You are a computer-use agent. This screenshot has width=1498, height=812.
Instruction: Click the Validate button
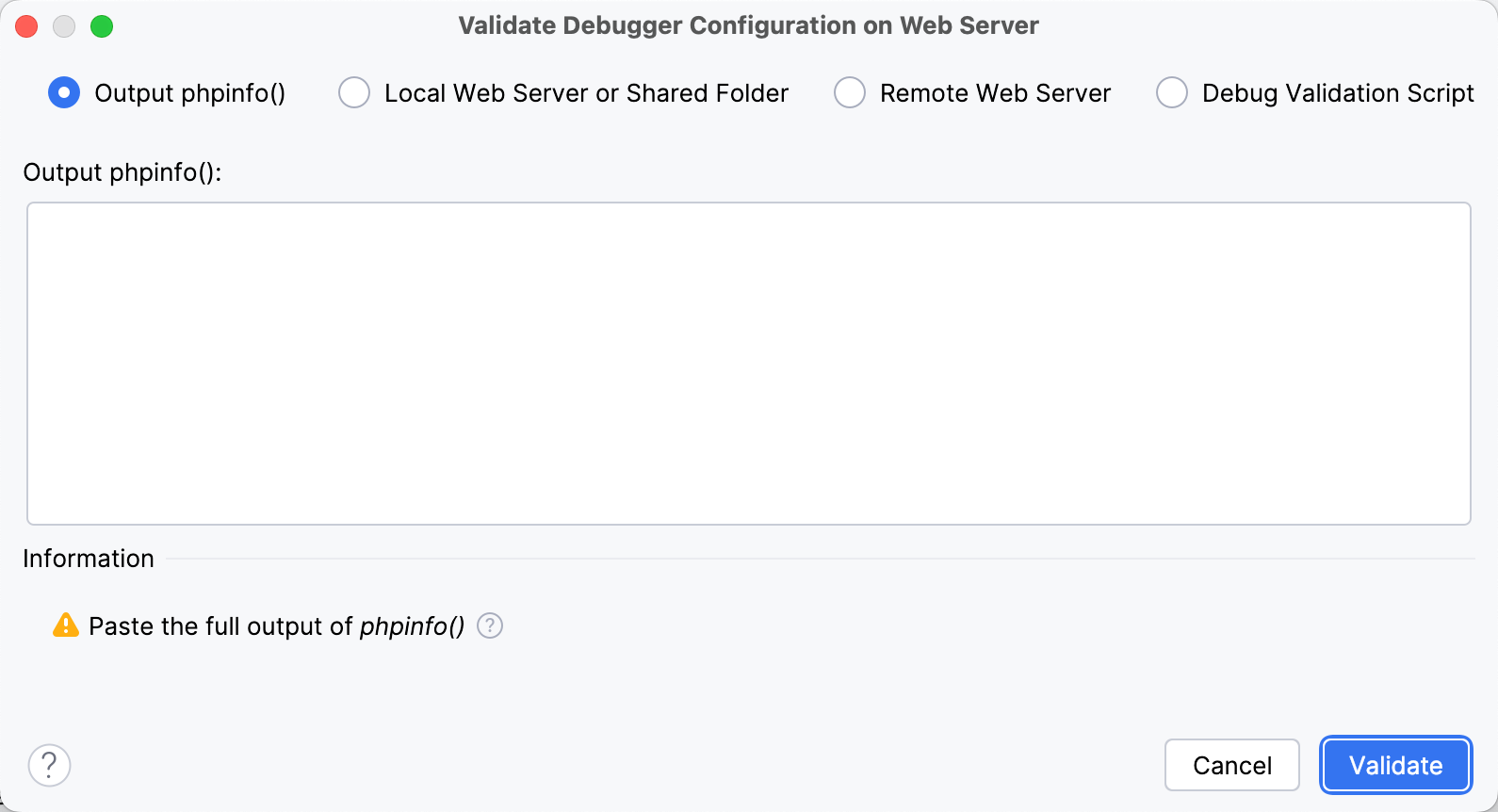click(x=1395, y=765)
